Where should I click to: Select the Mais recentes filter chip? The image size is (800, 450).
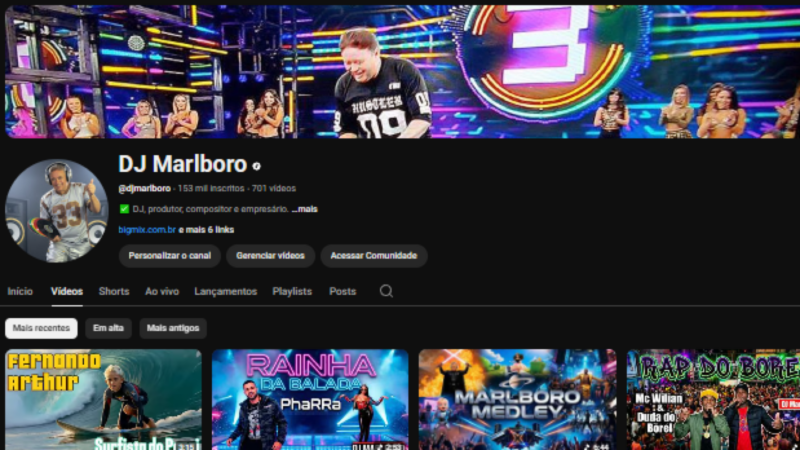[41, 328]
